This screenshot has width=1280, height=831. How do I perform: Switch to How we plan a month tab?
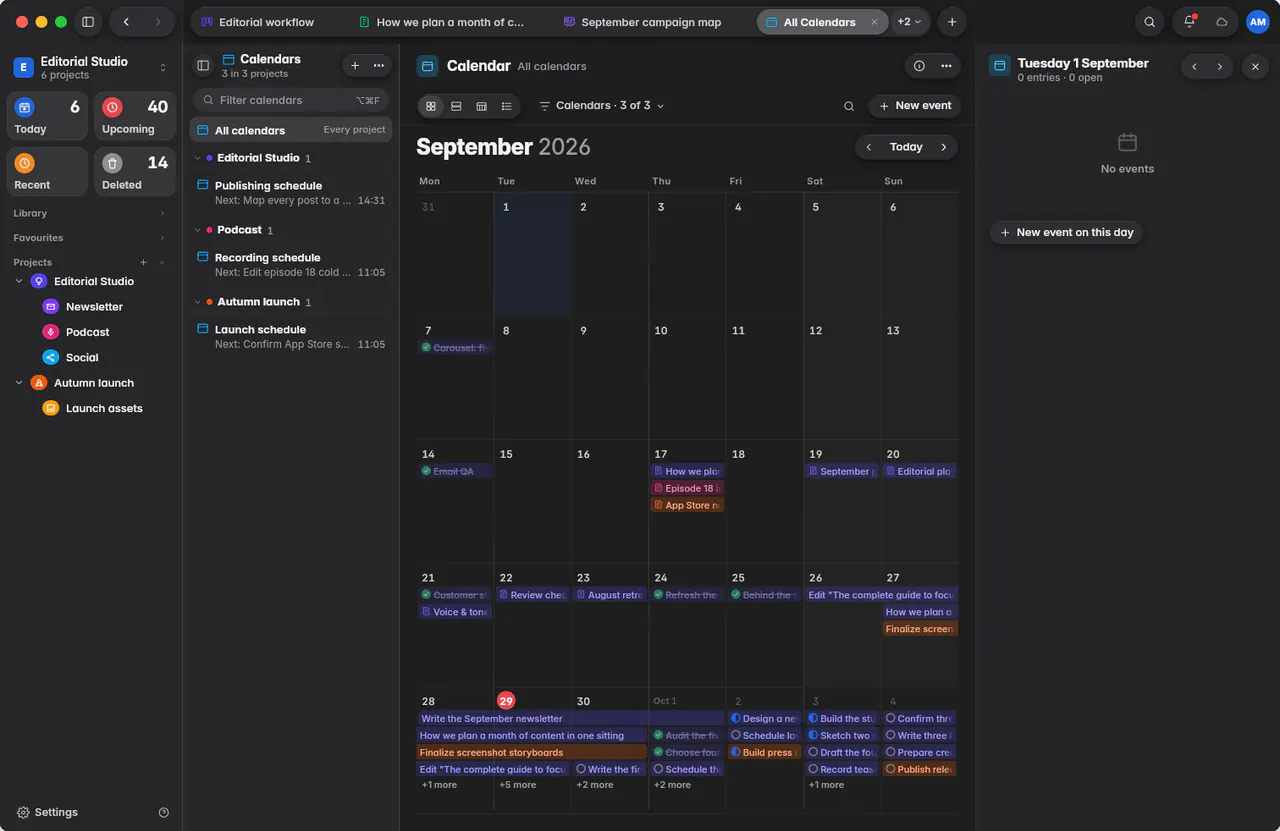440,22
